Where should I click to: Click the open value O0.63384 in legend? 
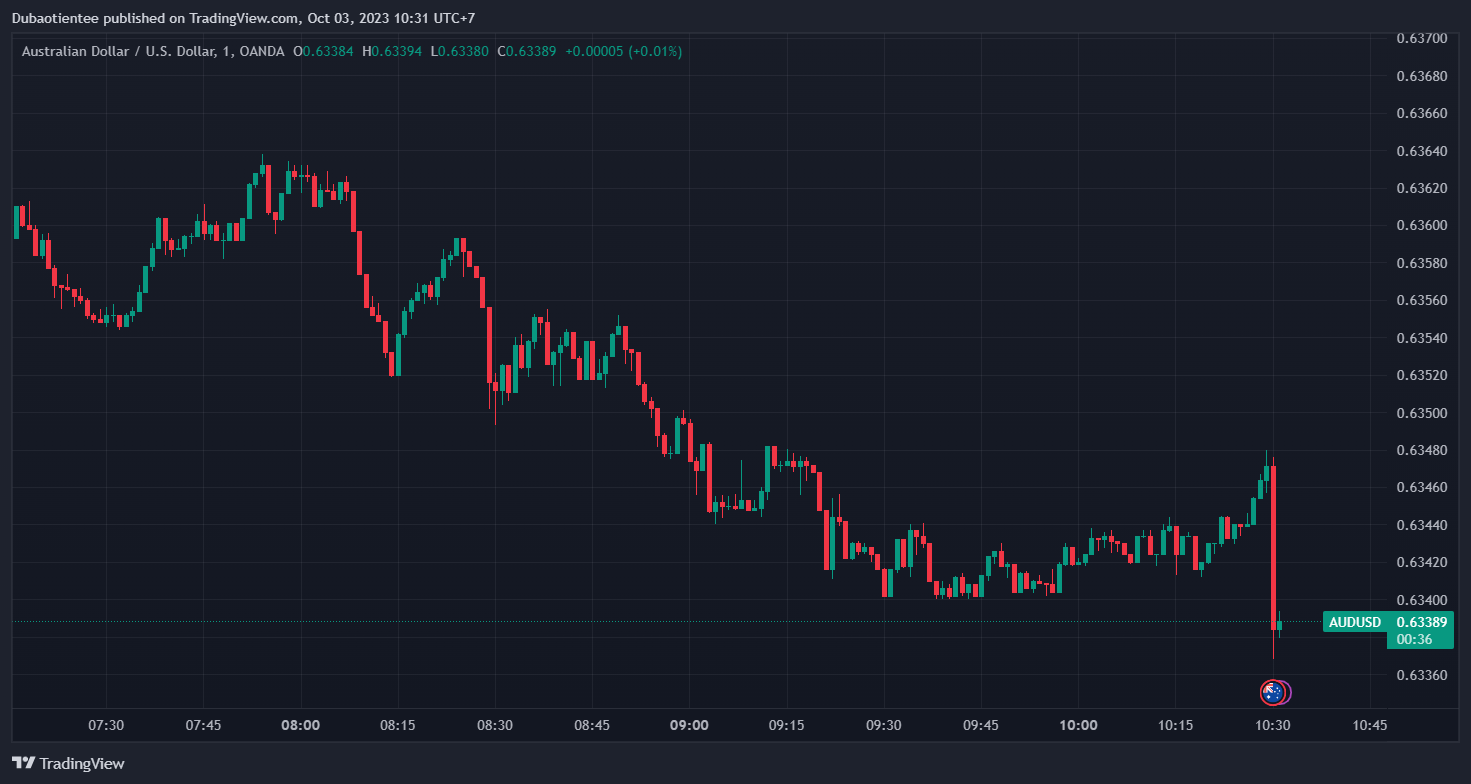(323, 51)
